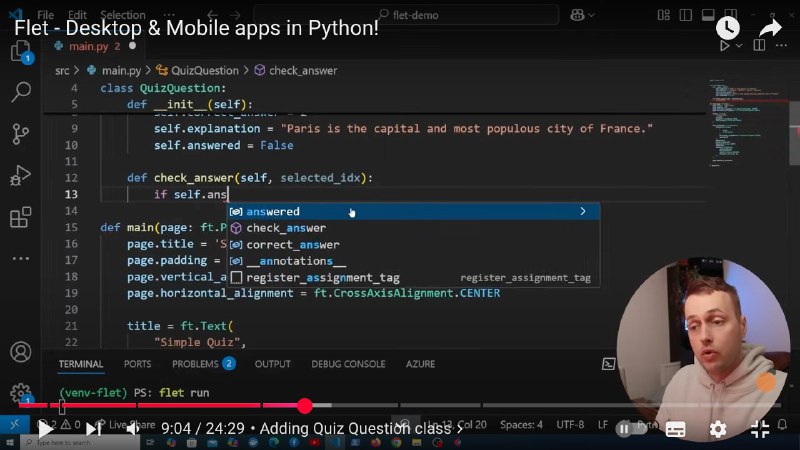
Task: Switch to the TERMINAL panel tab
Action: coord(81,364)
